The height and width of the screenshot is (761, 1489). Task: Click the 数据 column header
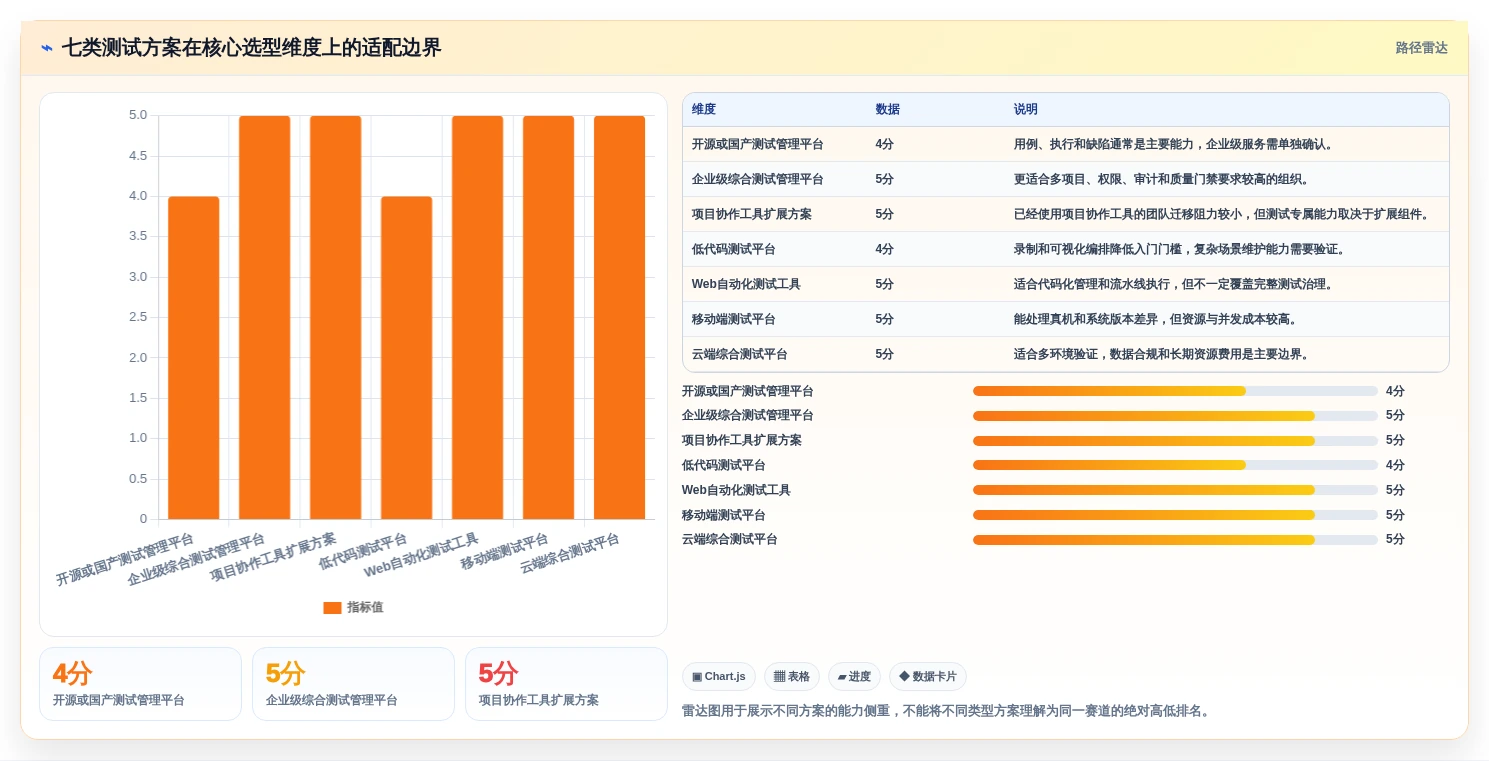point(887,109)
